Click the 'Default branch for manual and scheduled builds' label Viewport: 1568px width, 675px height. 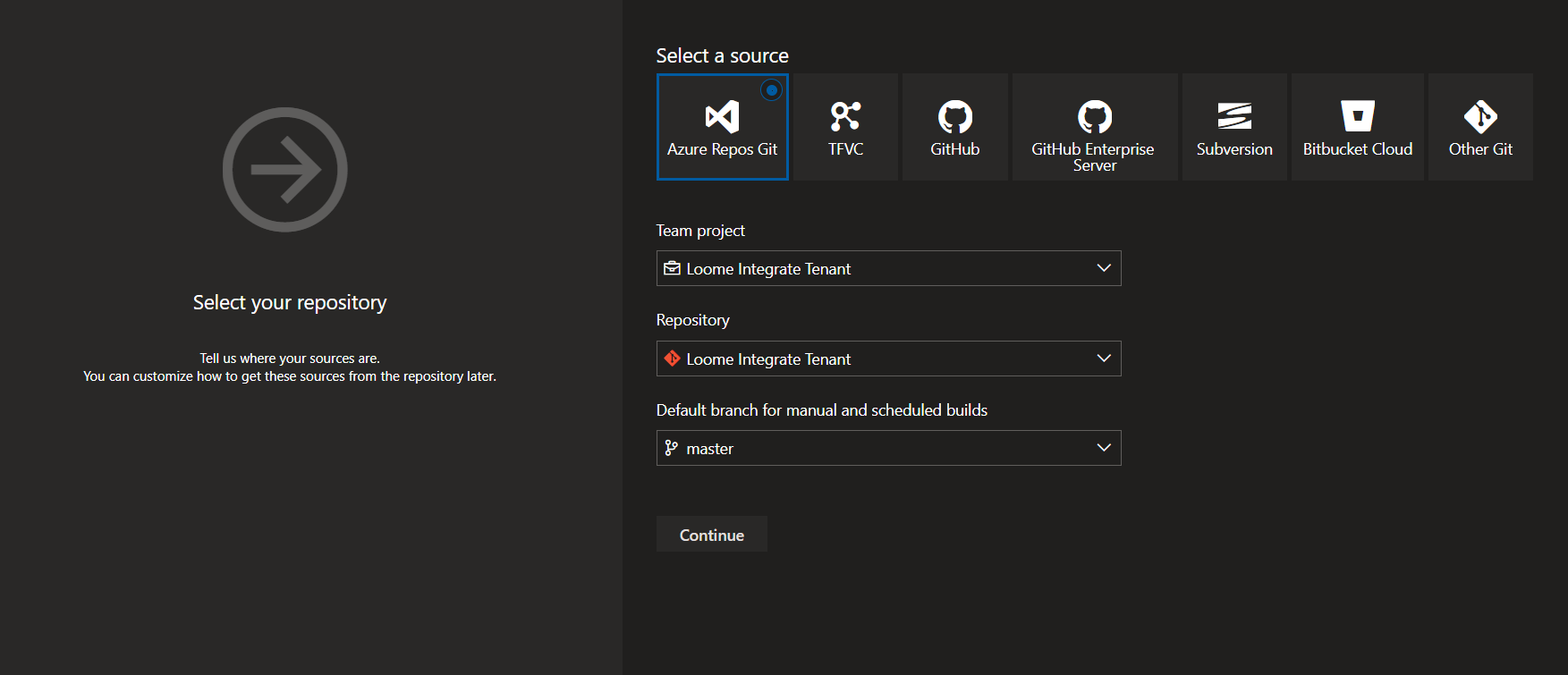[x=822, y=410]
